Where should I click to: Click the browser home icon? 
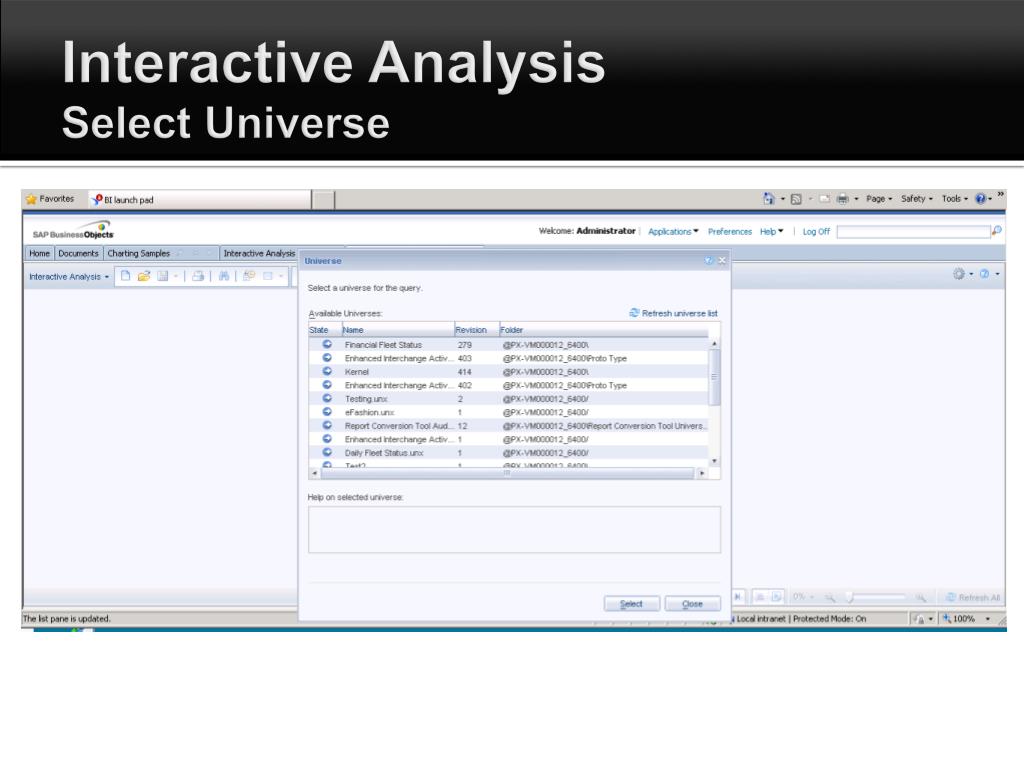(x=769, y=199)
